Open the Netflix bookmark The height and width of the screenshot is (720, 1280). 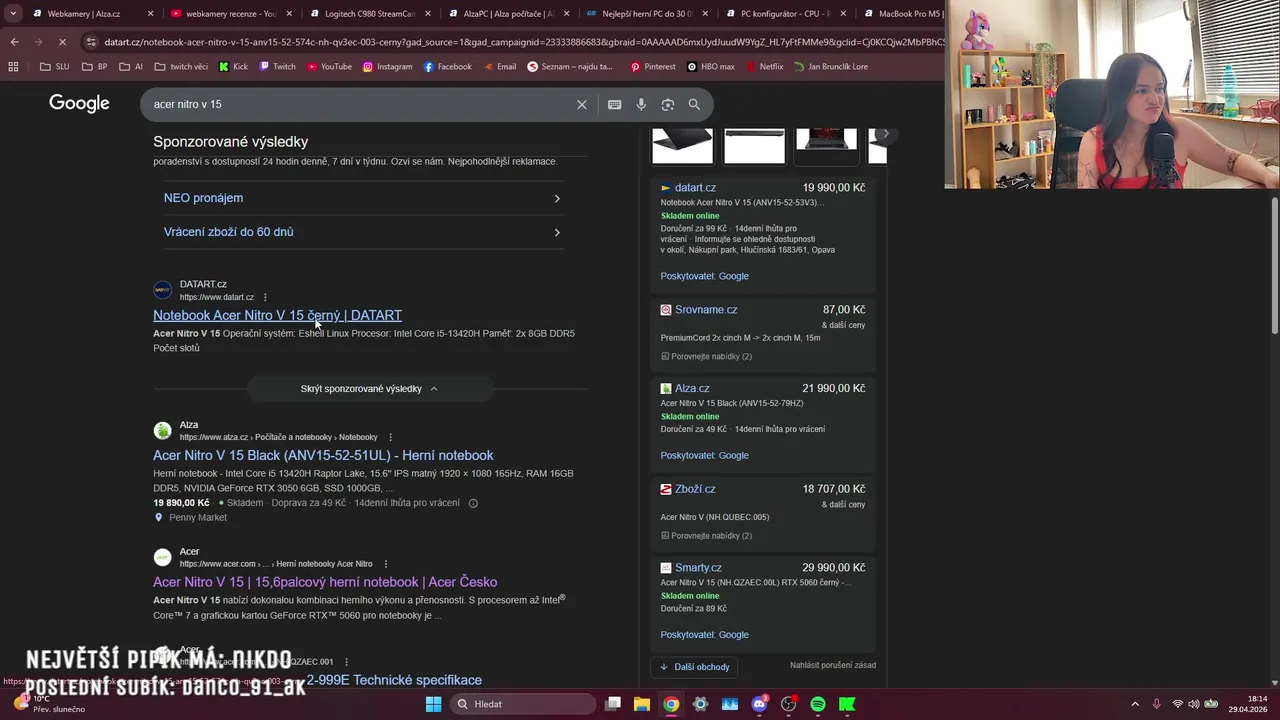pyautogui.click(x=764, y=67)
